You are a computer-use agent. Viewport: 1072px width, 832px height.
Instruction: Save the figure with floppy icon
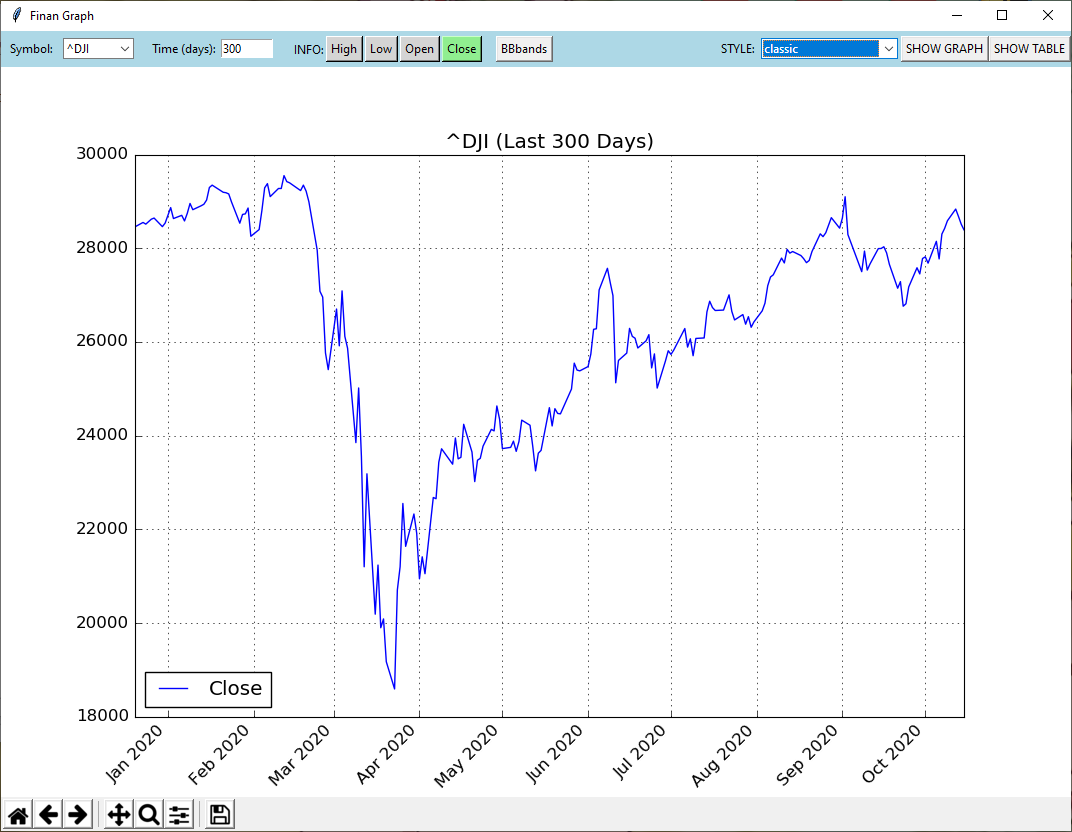219,814
